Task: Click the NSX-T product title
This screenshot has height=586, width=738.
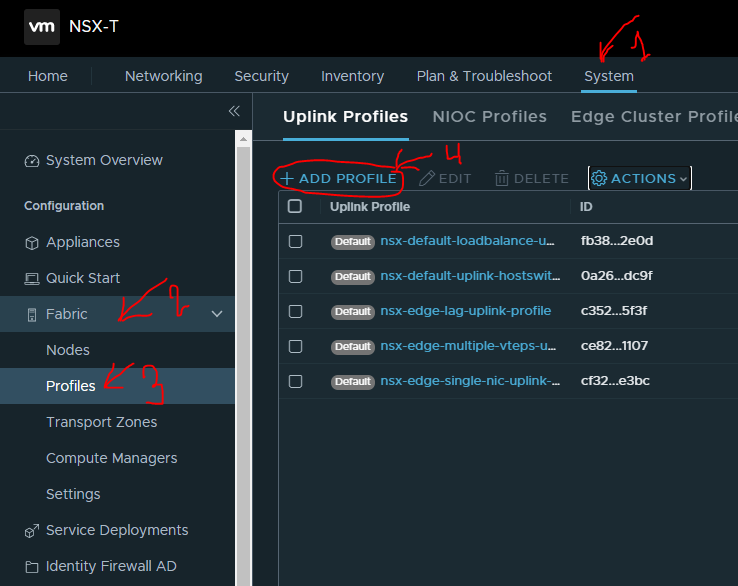Action: click(x=94, y=26)
